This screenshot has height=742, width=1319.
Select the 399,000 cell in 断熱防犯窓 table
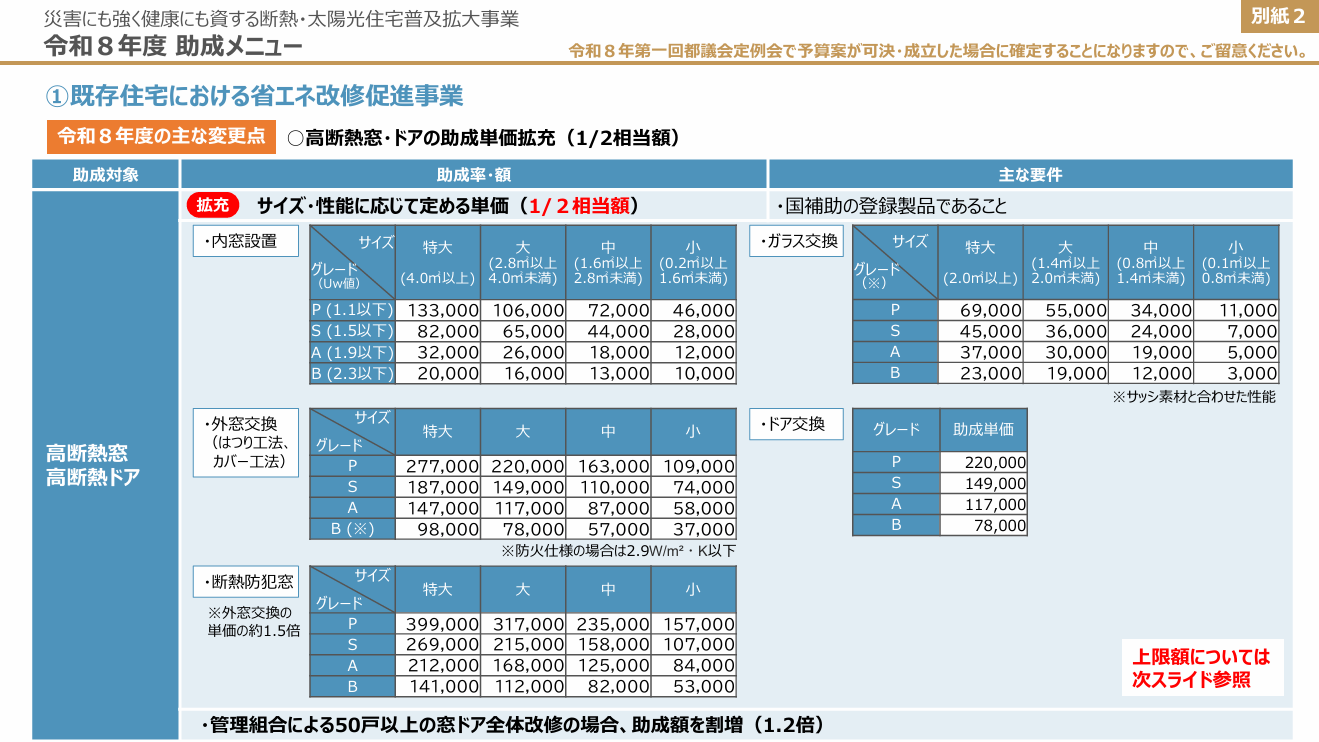[438, 626]
